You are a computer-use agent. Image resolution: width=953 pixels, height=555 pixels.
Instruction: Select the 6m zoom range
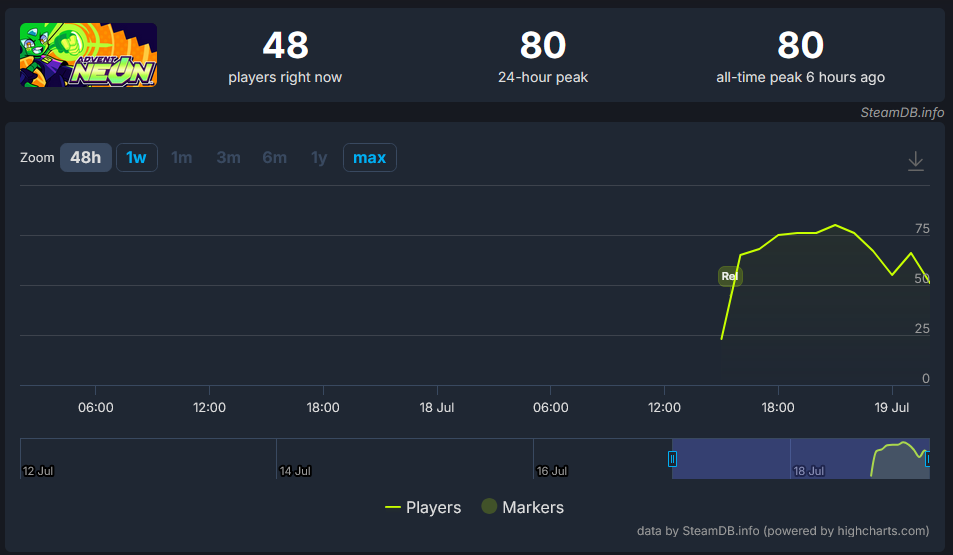pyautogui.click(x=275, y=157)
